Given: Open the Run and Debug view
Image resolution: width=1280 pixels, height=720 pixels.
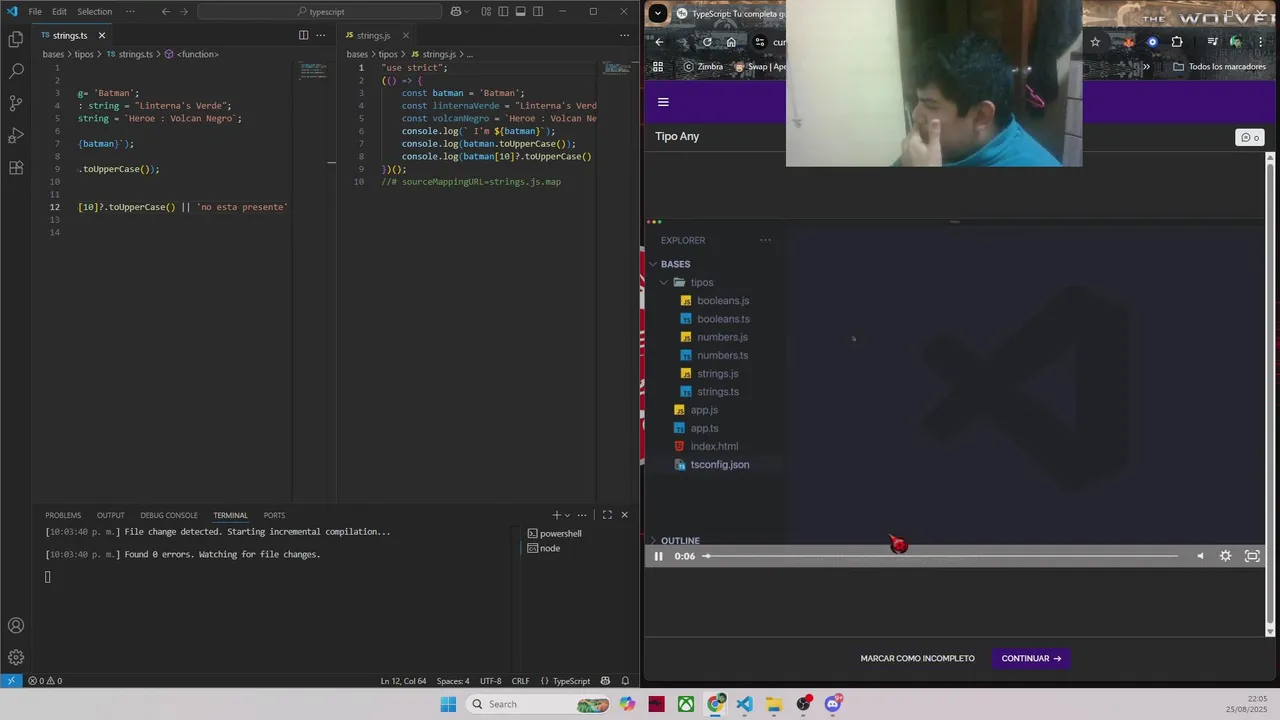Looking at the screenshot, I should [x=16, y=135].
